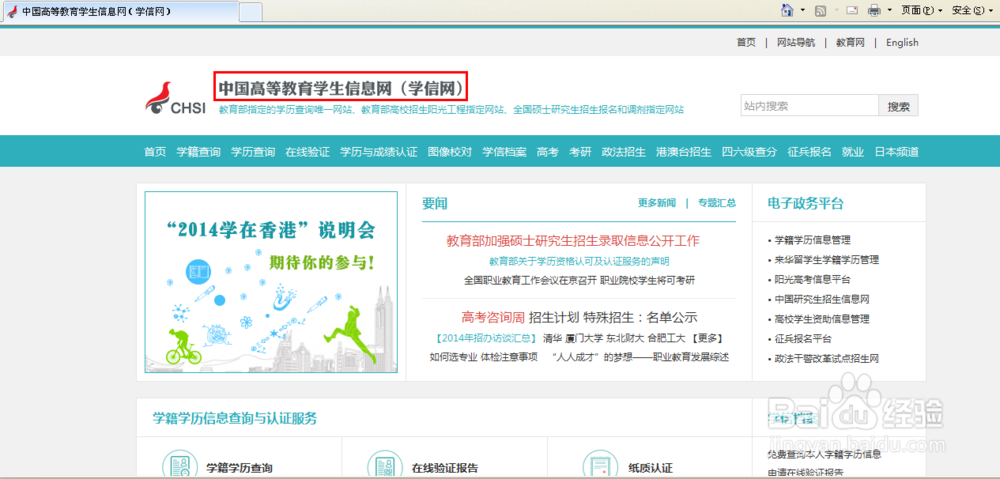Open the 招生计划 link
This screenshot has height=479, width=1000.
coord(554,317)
